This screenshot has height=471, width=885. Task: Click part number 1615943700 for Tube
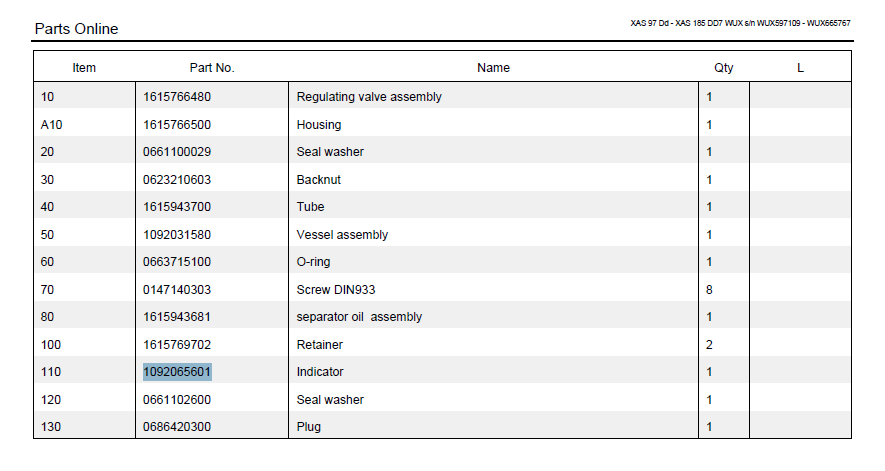click(177, 207)
